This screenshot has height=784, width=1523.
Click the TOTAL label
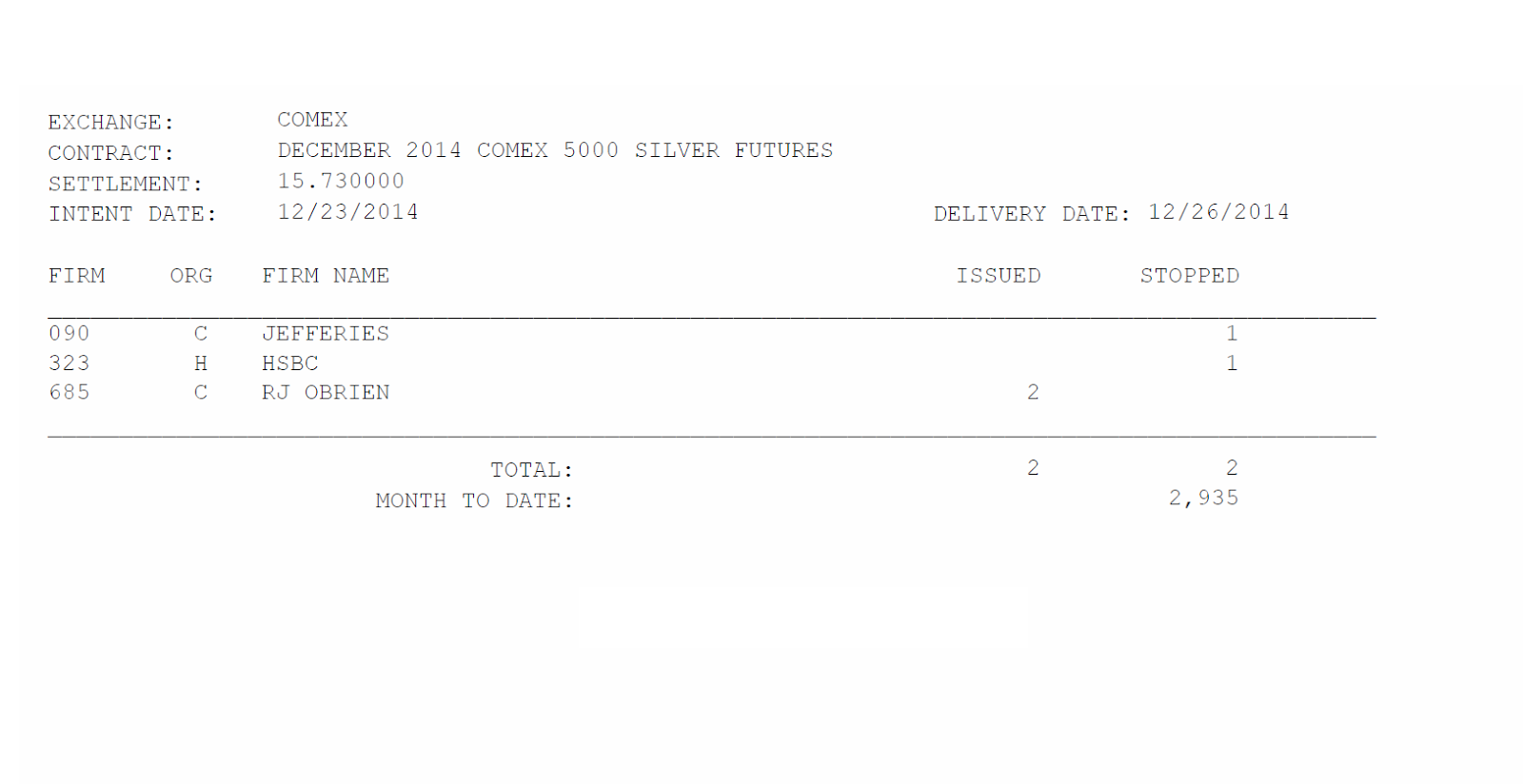point(531,470)
